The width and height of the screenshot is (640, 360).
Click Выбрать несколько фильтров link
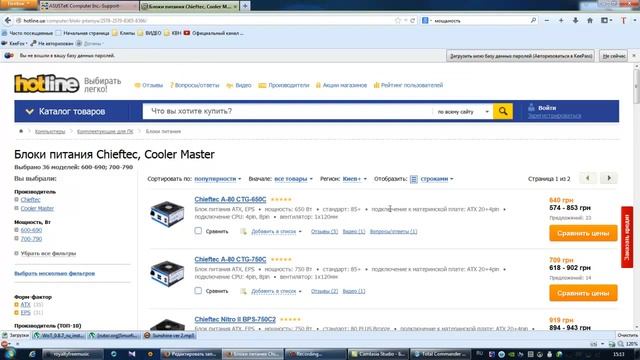pos(55,273)
